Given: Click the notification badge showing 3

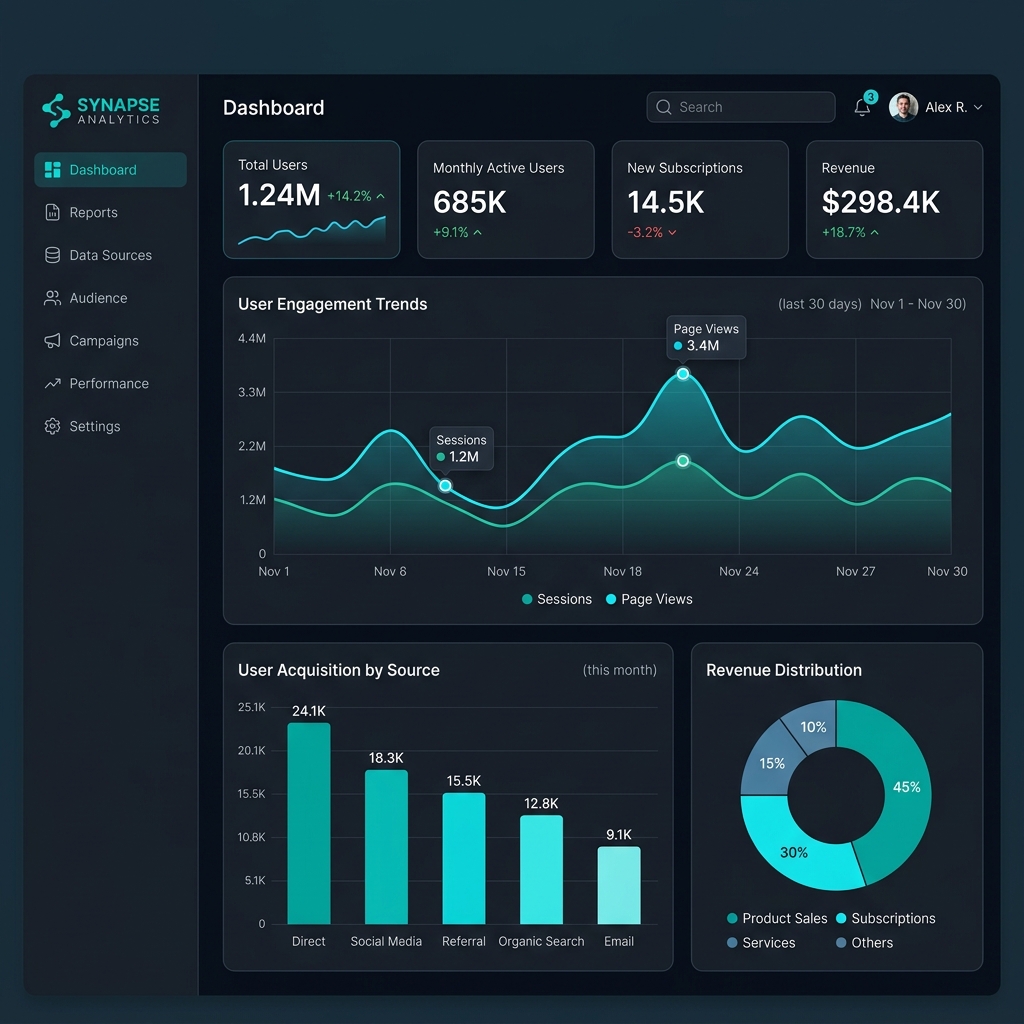Looking at the screenshot, I should tap(871, 97).
